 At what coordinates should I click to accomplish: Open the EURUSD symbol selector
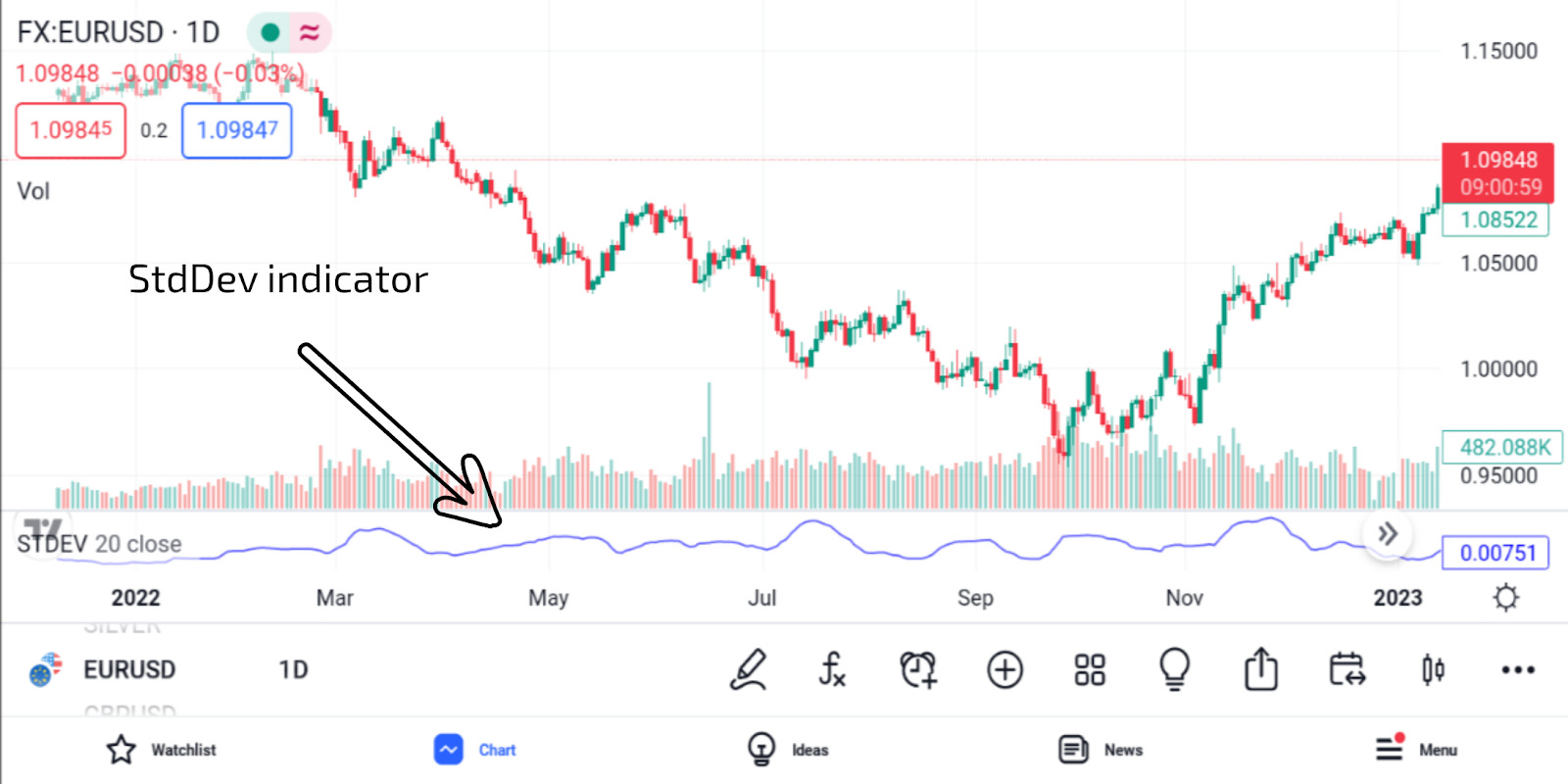(130, 670)
